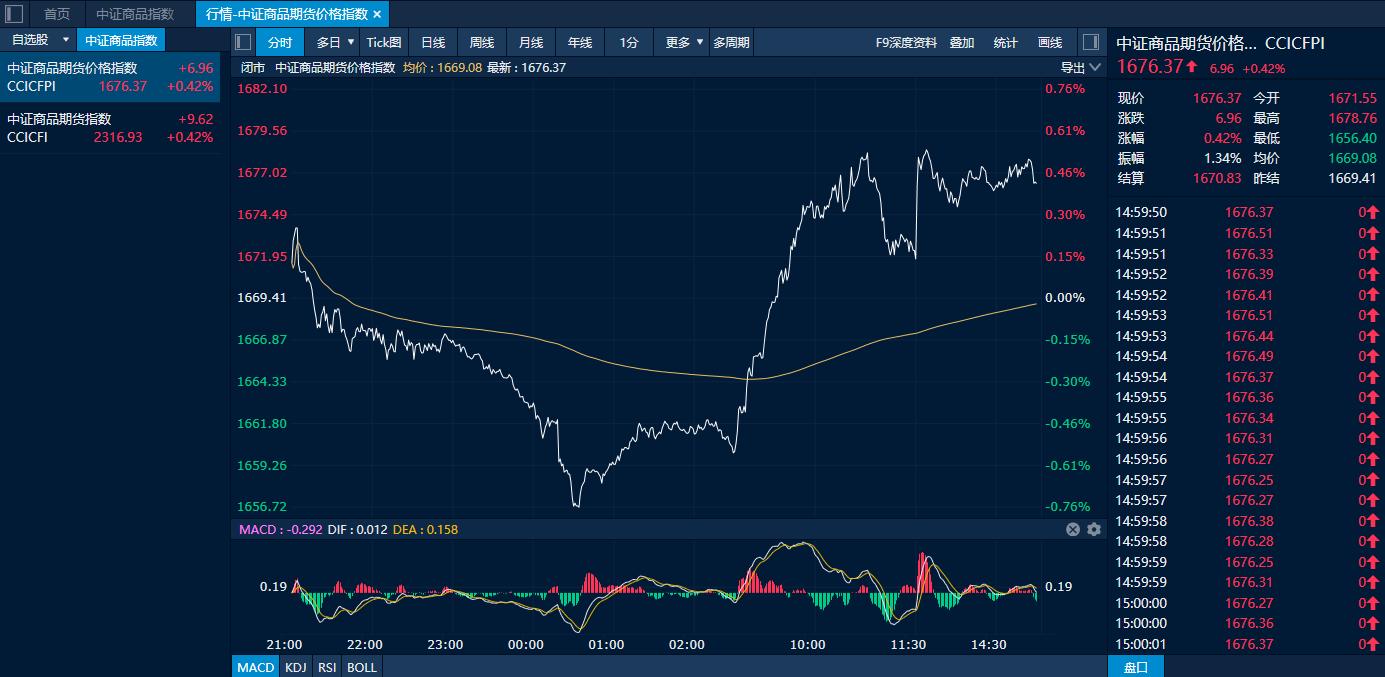Toggle the main left sidebar panel icon
The image size is (1385, 677).
(x=14, y=14)
